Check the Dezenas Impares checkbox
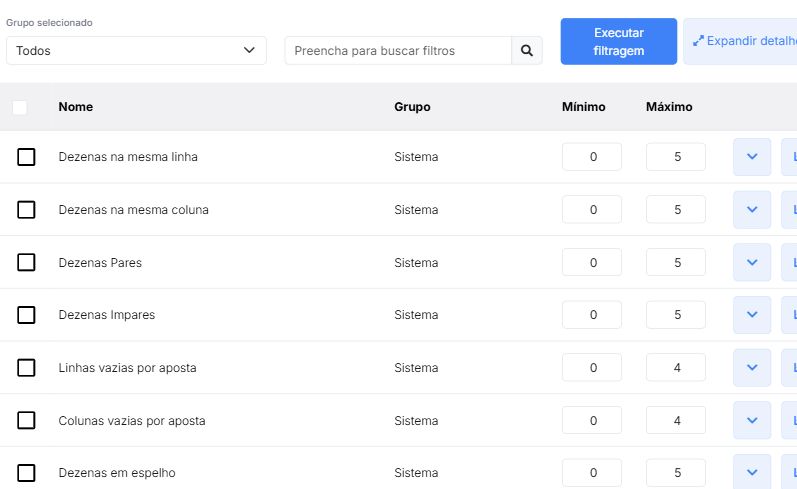Image resolution: width=797 pixels, height=489 pixels. (26, 315)
